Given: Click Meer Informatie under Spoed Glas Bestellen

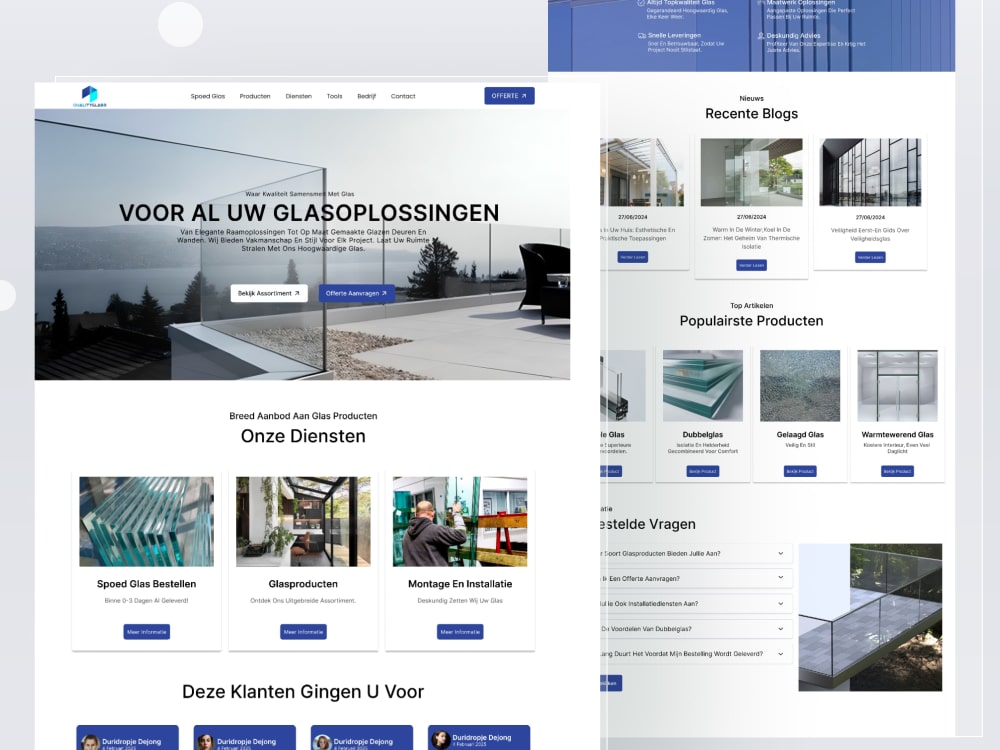Looking at the screenshot, I should tap(147, 632).
